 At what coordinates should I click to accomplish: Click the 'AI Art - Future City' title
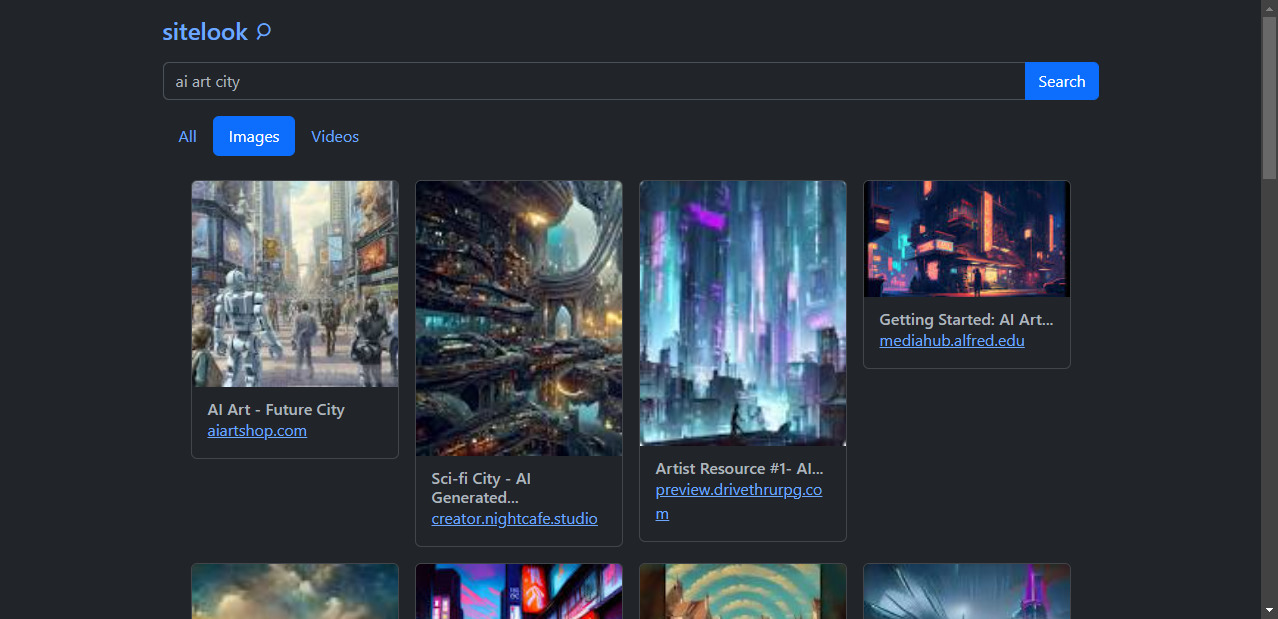click(x=276, y=409)
